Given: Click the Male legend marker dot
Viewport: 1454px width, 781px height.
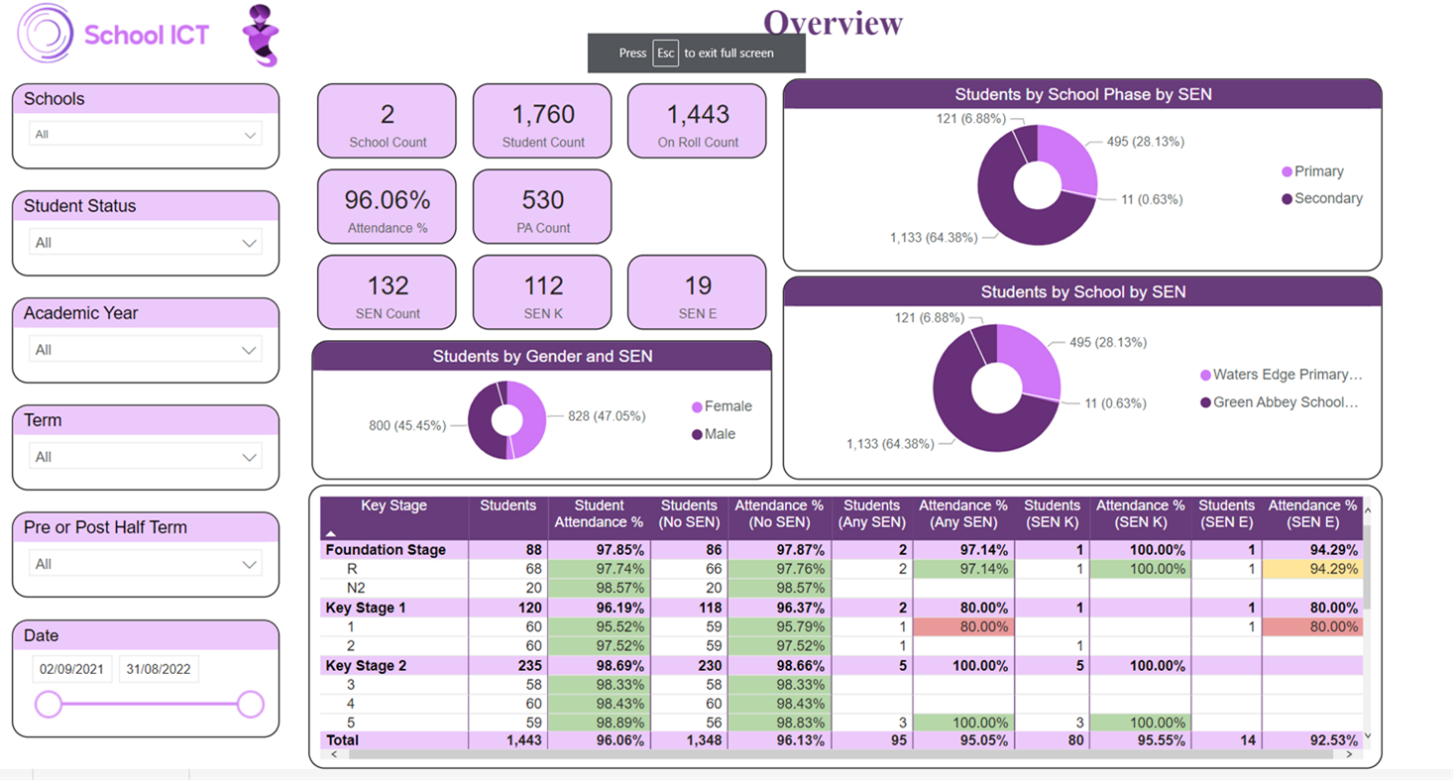Looking at the screenshot, I should (697, 434).
